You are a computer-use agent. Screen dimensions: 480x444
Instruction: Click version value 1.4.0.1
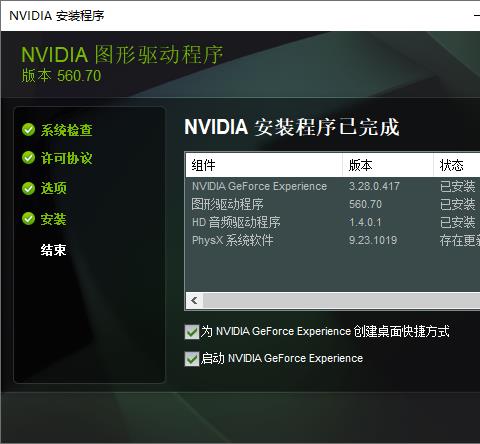click(365, 222)
